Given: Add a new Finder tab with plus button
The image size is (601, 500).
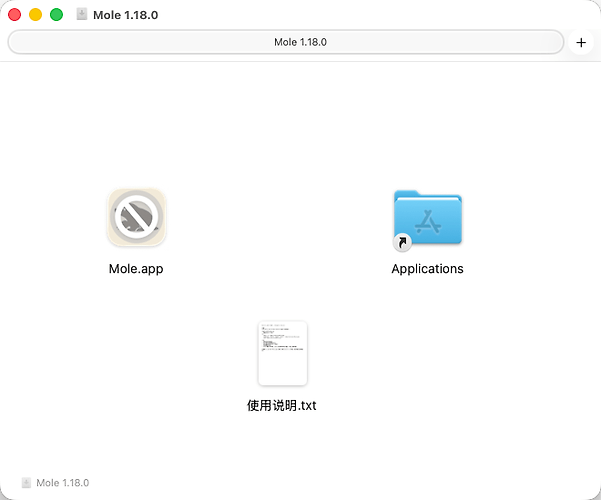Looking at the screenshot, I should point(581,42).
